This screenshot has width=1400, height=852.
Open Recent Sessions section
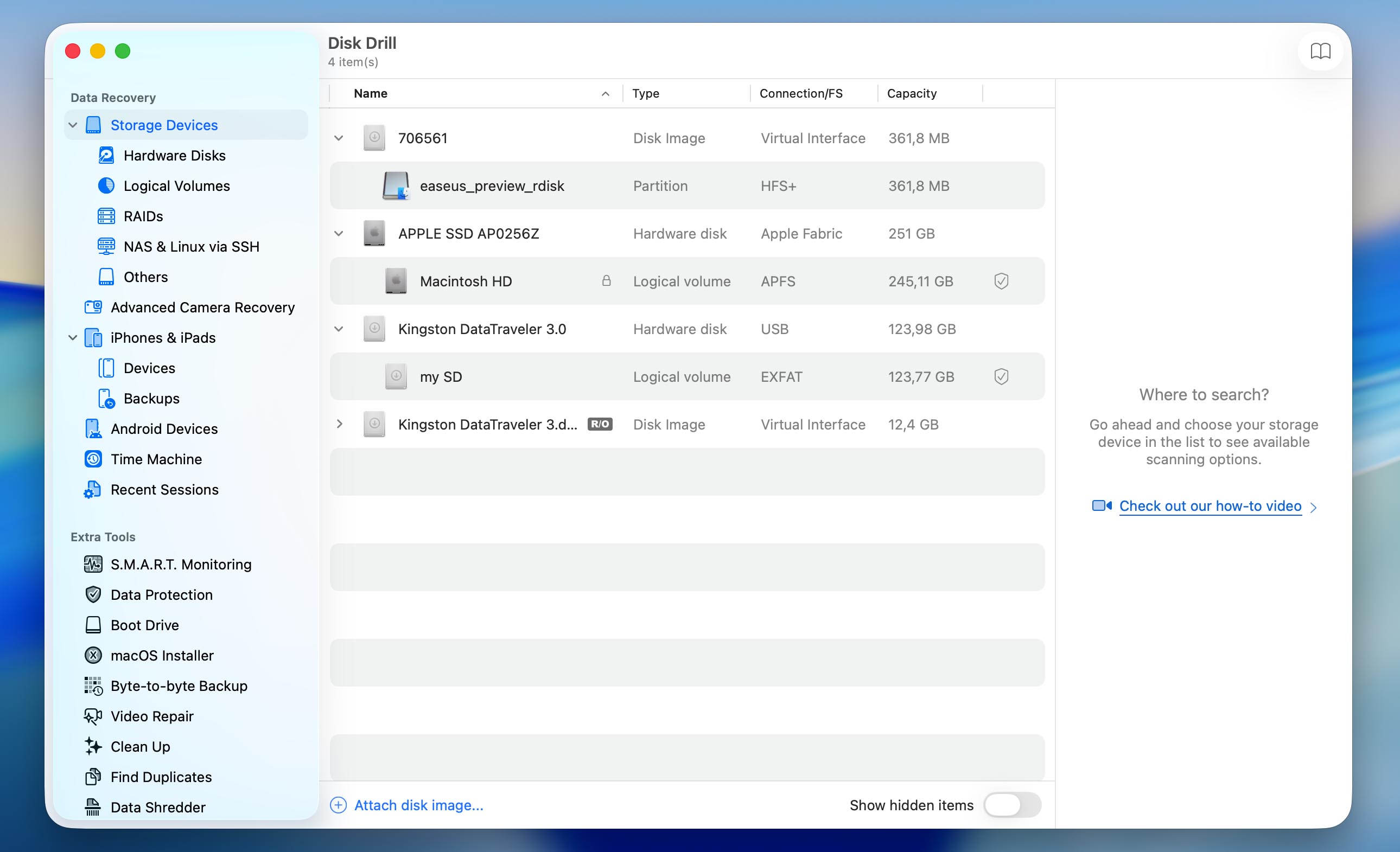(164, 490)
